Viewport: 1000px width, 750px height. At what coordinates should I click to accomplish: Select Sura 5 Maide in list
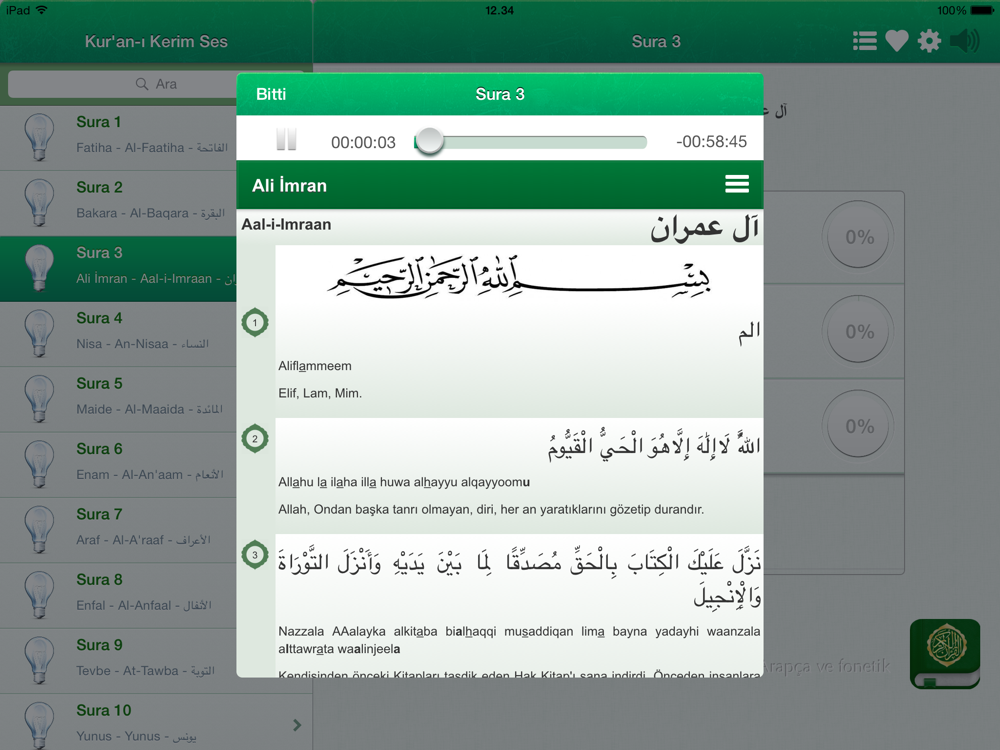click(119, 399)
